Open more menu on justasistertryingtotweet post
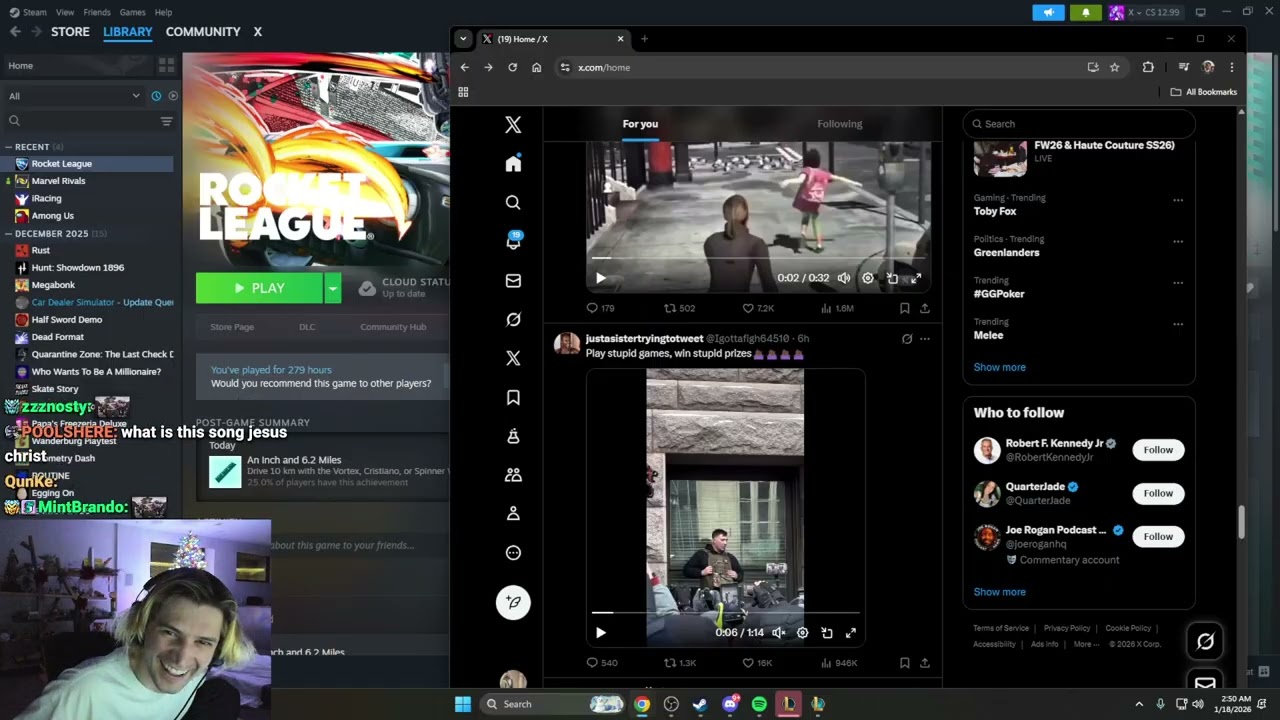This screenshot has height=720, width=1280. click(x=924, y=339)
